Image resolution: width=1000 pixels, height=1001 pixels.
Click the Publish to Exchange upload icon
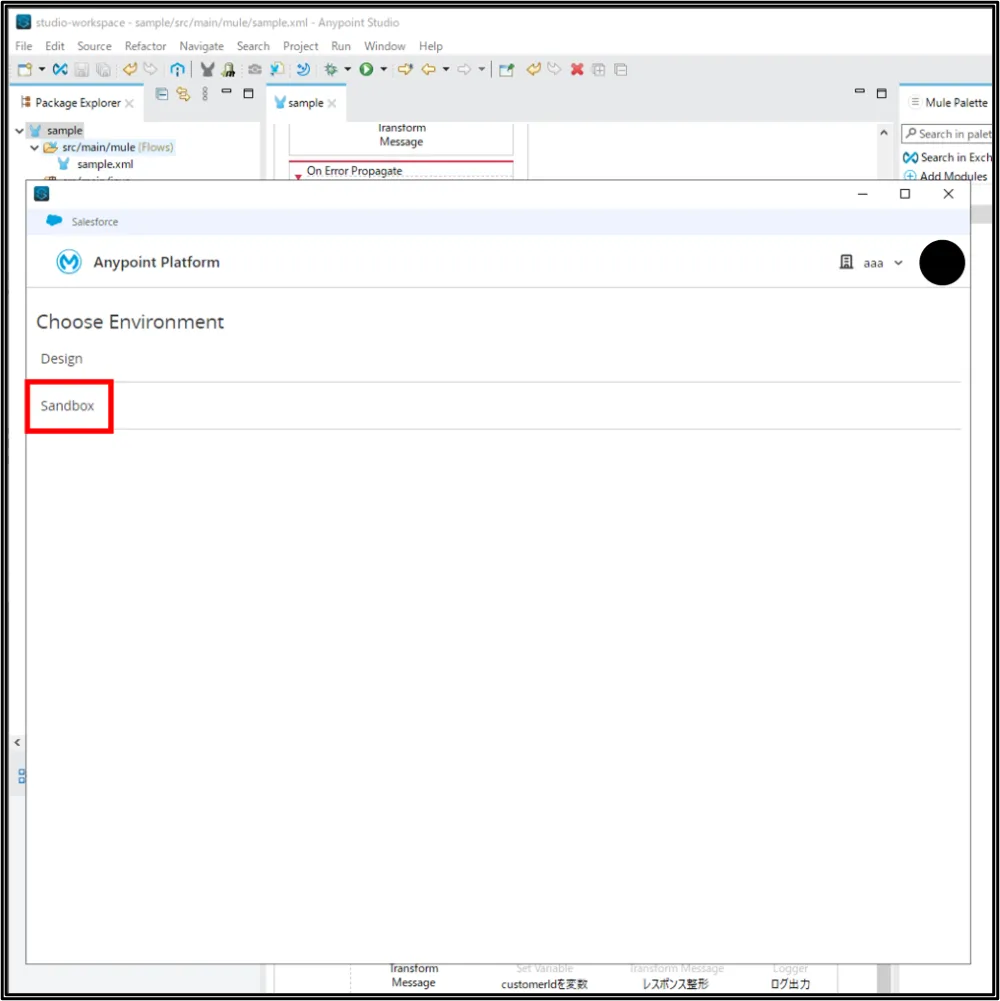pyautogui.click(x=178, y=70)
